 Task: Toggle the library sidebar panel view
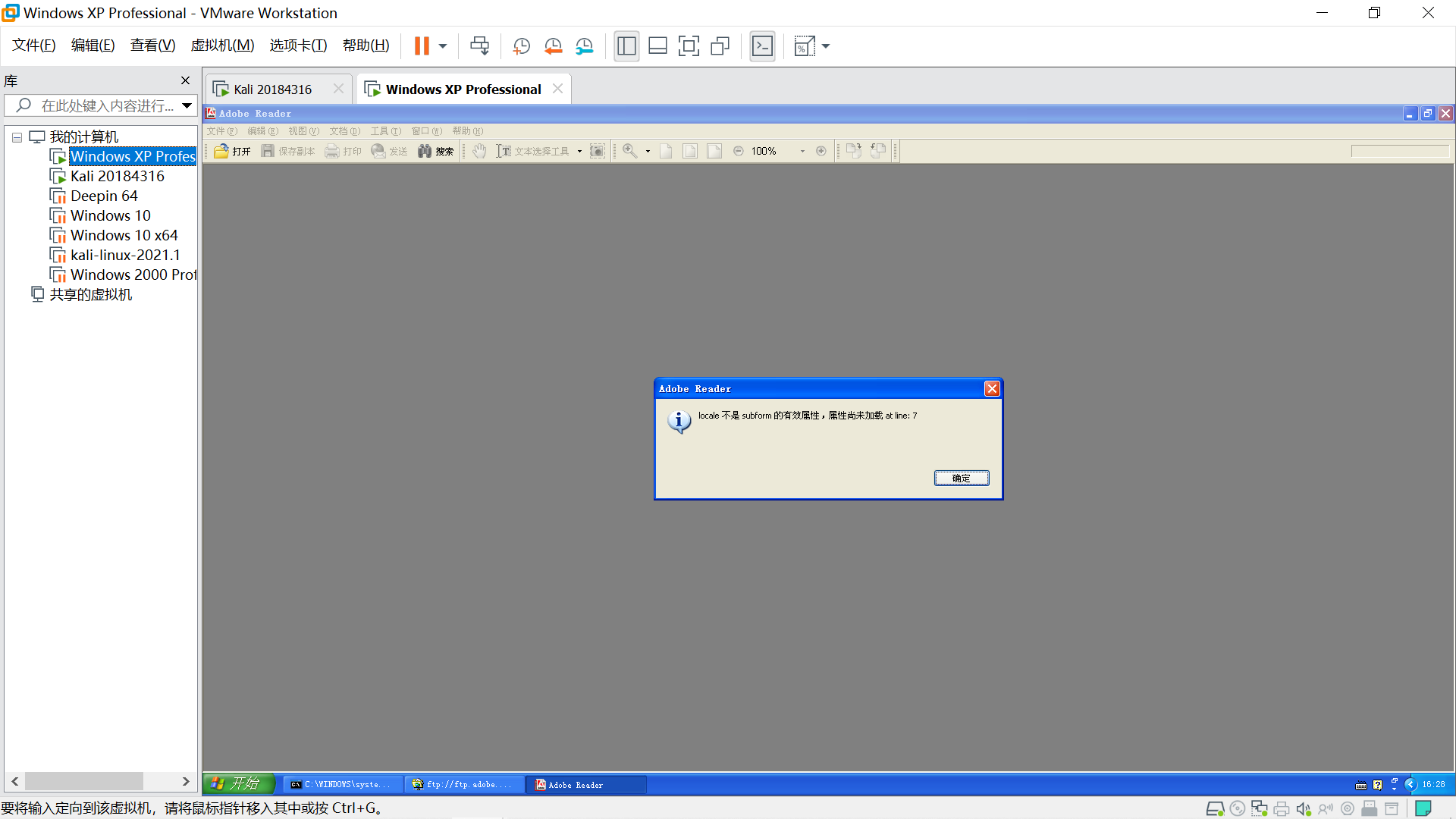(626, 46)
